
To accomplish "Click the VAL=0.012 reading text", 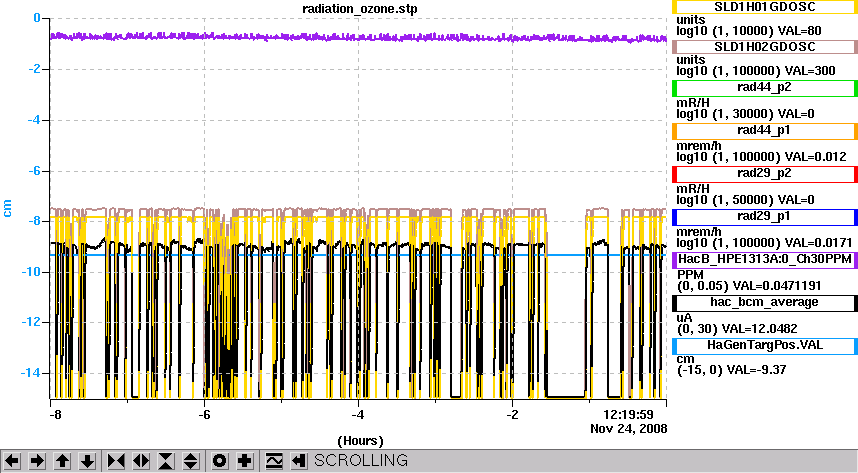I will pyautogui.click(x=816, y=157).
